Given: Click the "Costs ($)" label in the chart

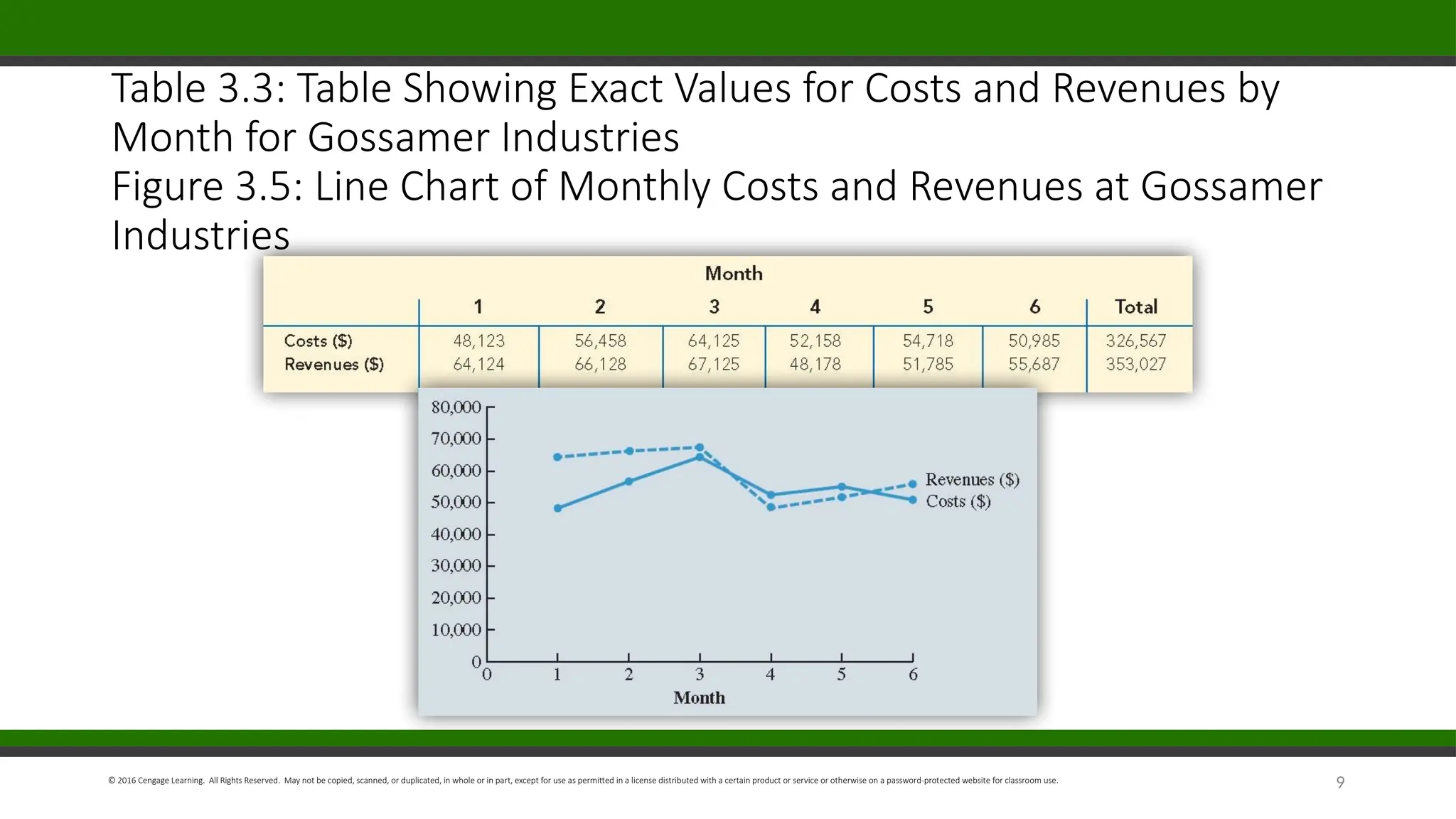Looking at the screenshot, I should [x=958, y=501].
